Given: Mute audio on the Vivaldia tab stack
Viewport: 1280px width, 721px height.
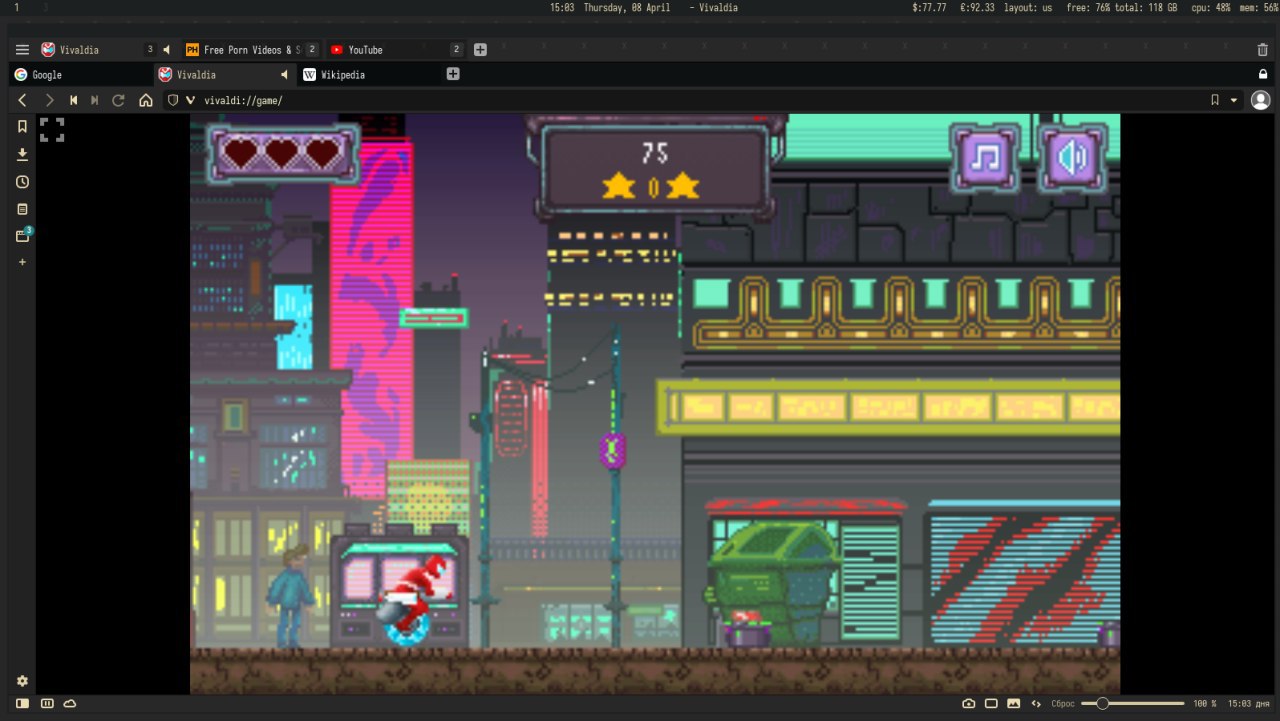Looking at the screenshot, I should (x=167, y=49).
